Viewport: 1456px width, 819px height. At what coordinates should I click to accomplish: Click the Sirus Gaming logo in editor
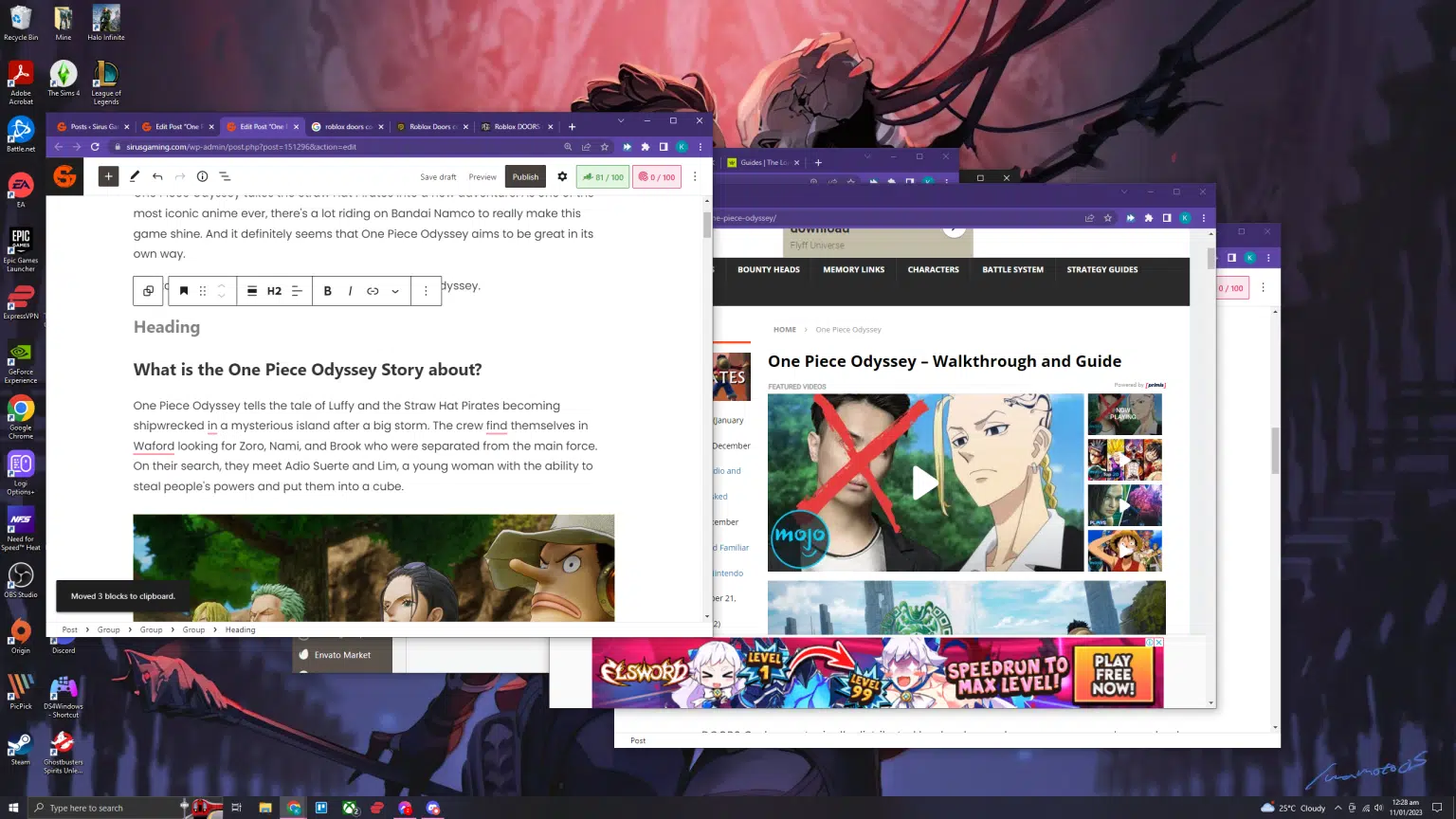64,176
